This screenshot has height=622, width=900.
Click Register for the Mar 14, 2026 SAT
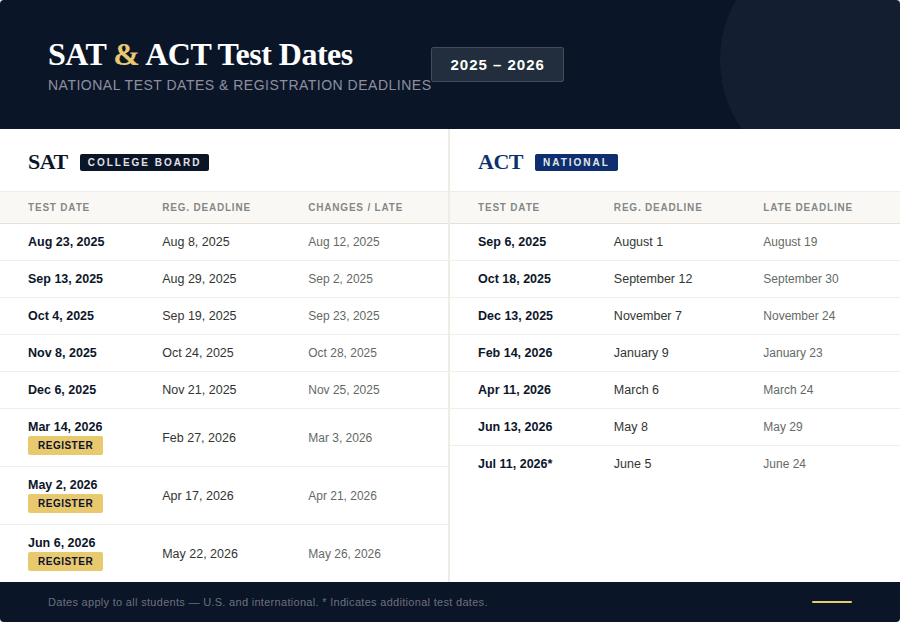(65, 446)
